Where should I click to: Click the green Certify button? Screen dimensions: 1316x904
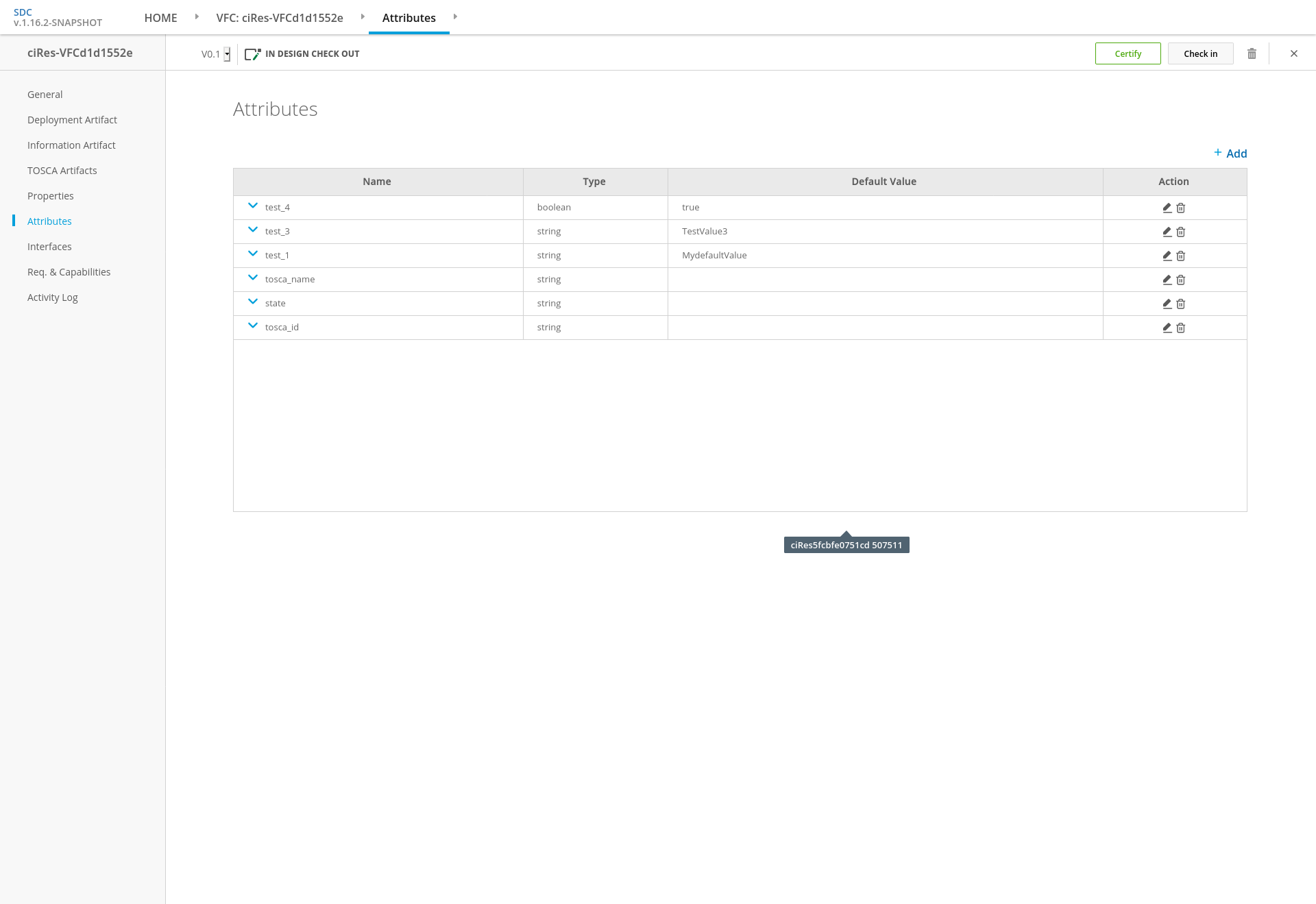(x=1128, y=53)
